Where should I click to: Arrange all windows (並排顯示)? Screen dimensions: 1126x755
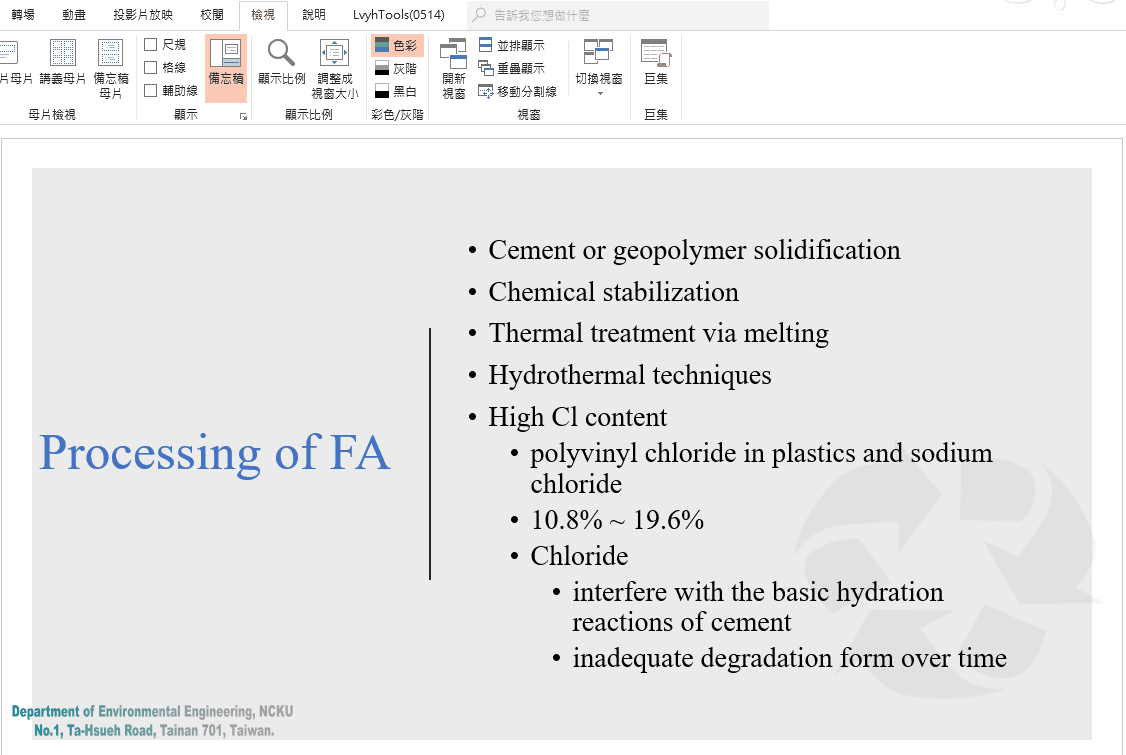click(512, 45)
